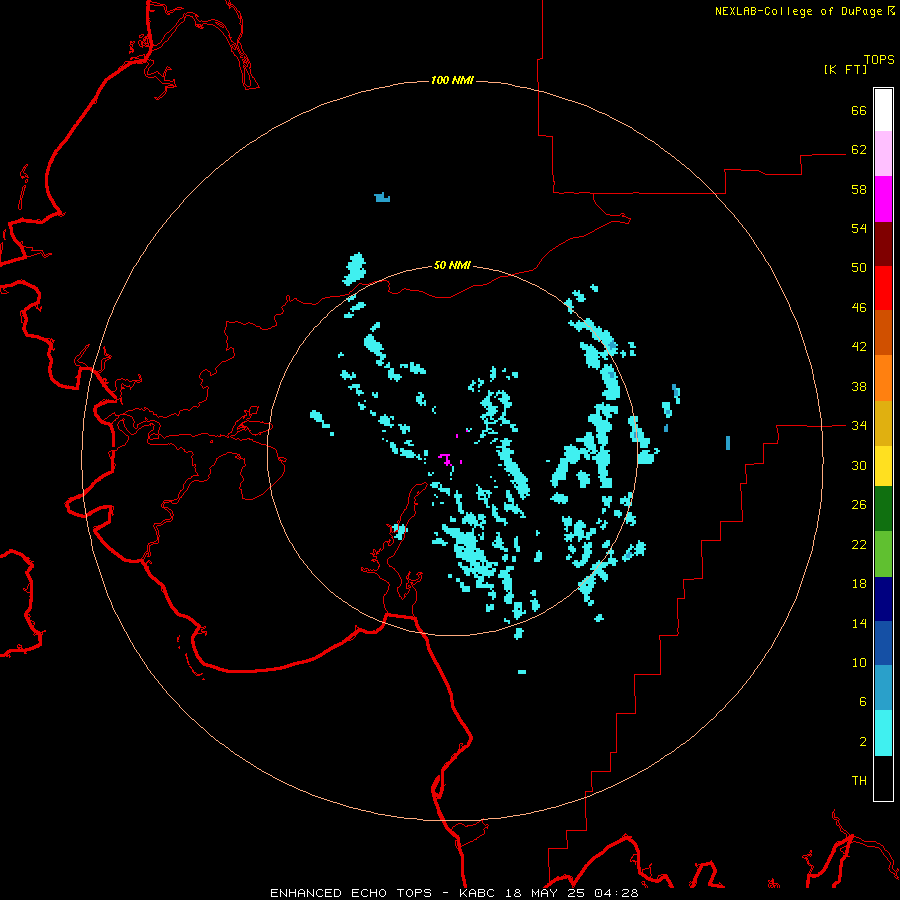Screen dimensions: 900x900
Task: Click the 100 NMI range ring label
Action: (452, 80)
